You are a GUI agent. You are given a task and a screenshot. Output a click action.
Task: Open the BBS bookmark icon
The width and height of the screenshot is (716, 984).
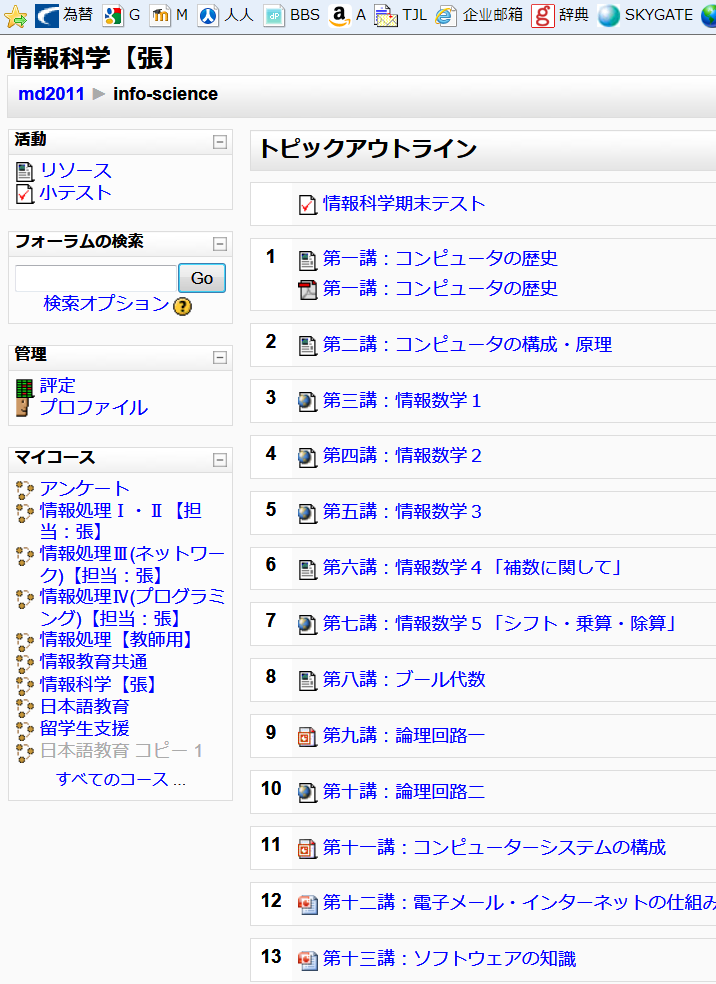(x=274, y=15)
